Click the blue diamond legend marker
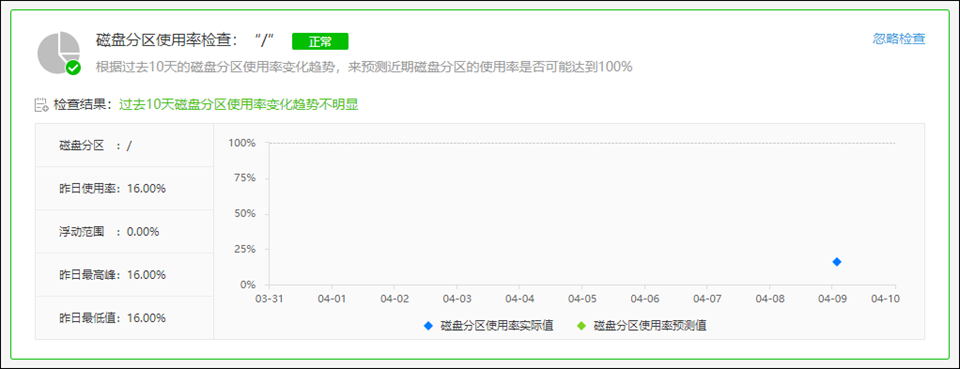Viewport: 960px width, 369px height. click(x=428, y=326)
